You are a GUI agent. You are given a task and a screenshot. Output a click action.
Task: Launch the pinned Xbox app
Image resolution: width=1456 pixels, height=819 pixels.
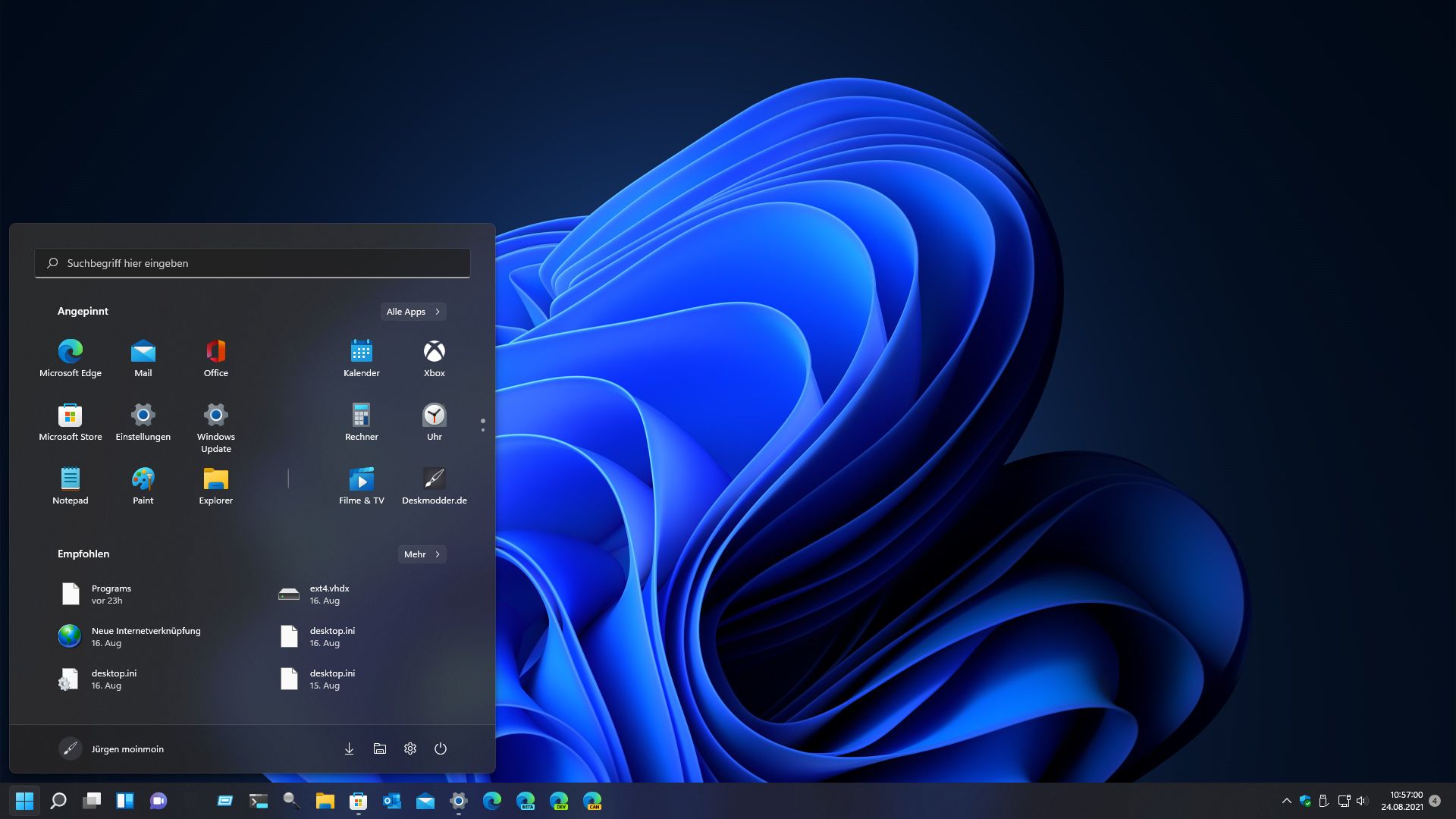point(435,358)
